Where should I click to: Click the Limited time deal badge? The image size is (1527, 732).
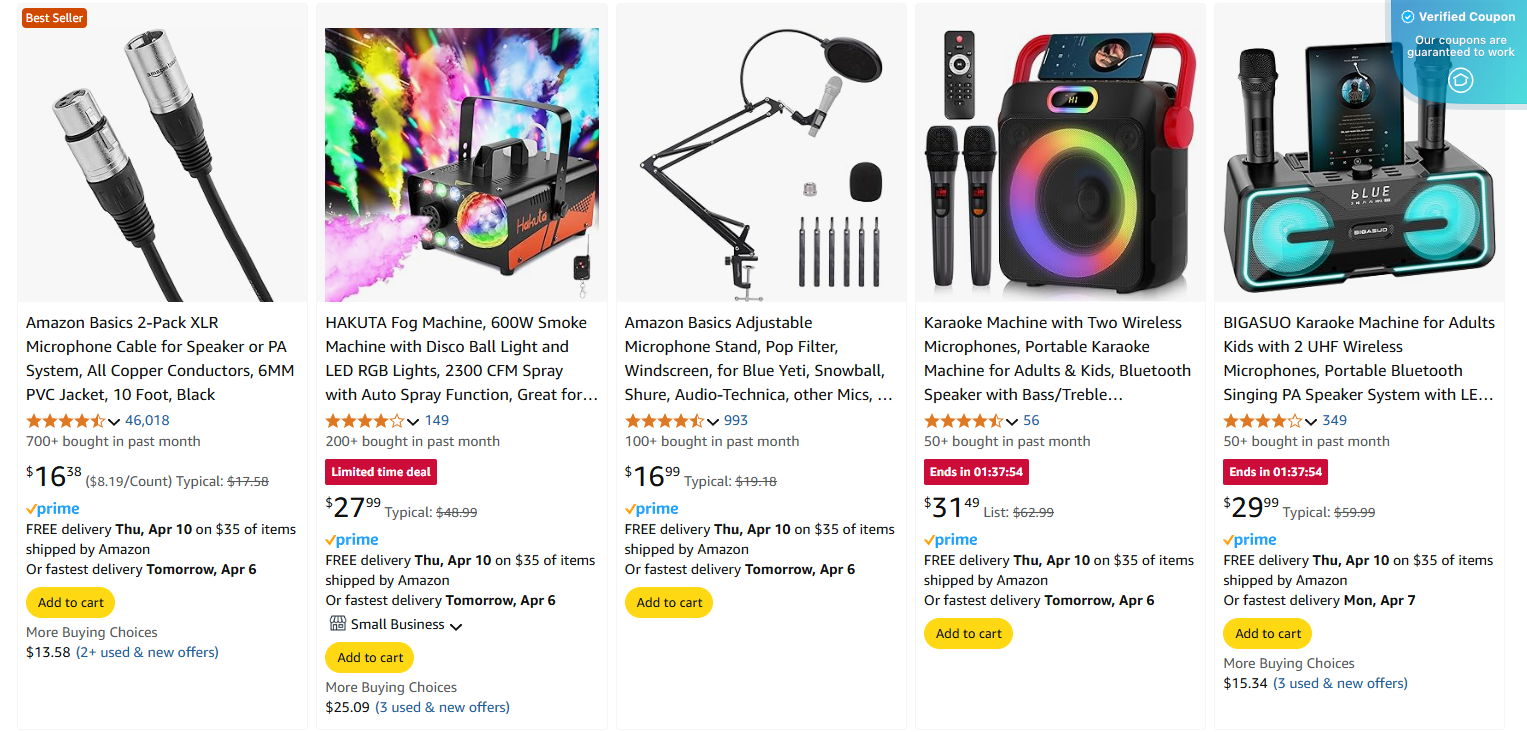click(x=381, y=471)
